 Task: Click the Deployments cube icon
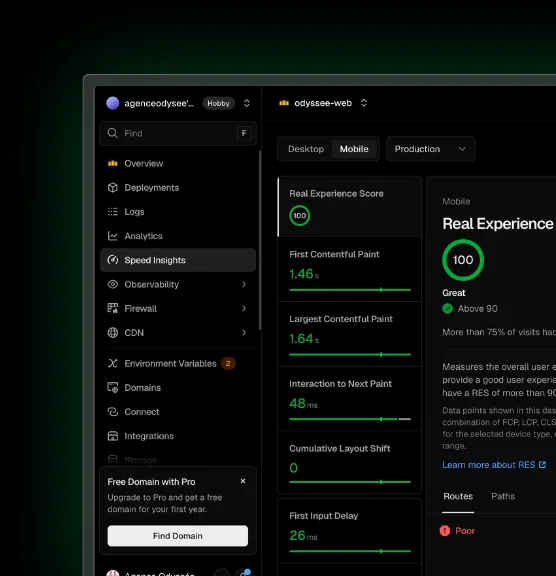113,188
